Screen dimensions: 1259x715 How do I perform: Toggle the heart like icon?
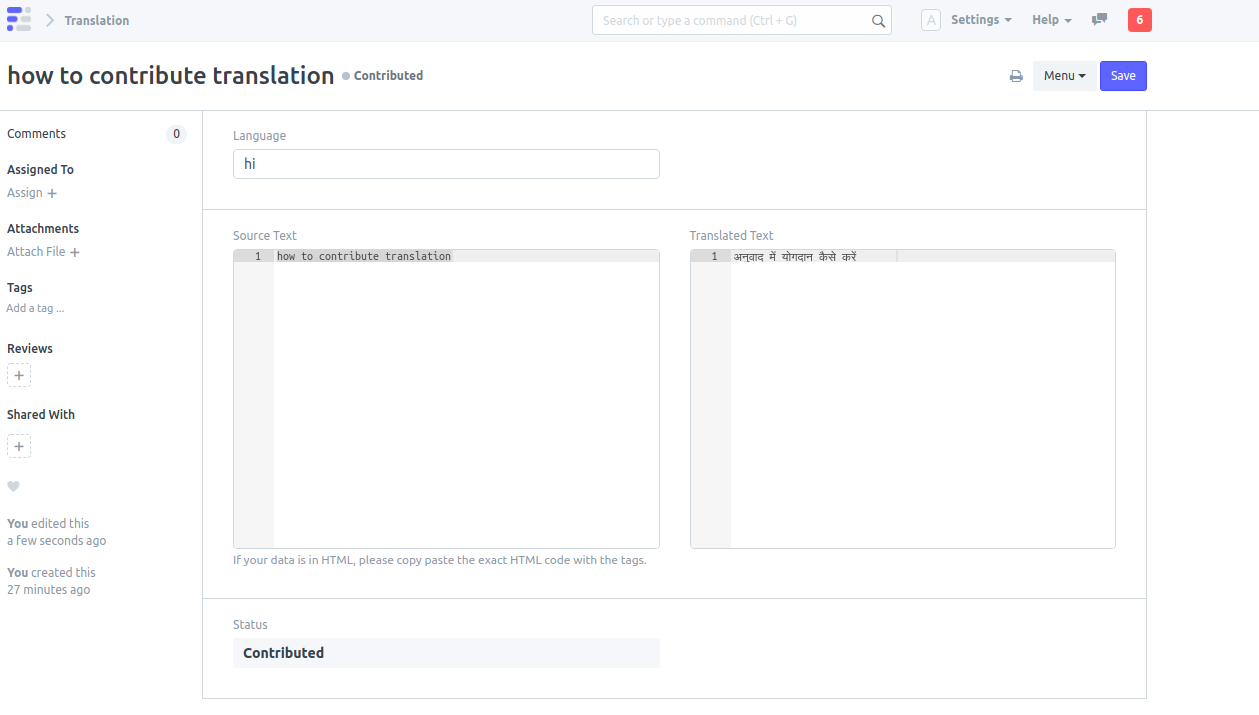point(13,487)
